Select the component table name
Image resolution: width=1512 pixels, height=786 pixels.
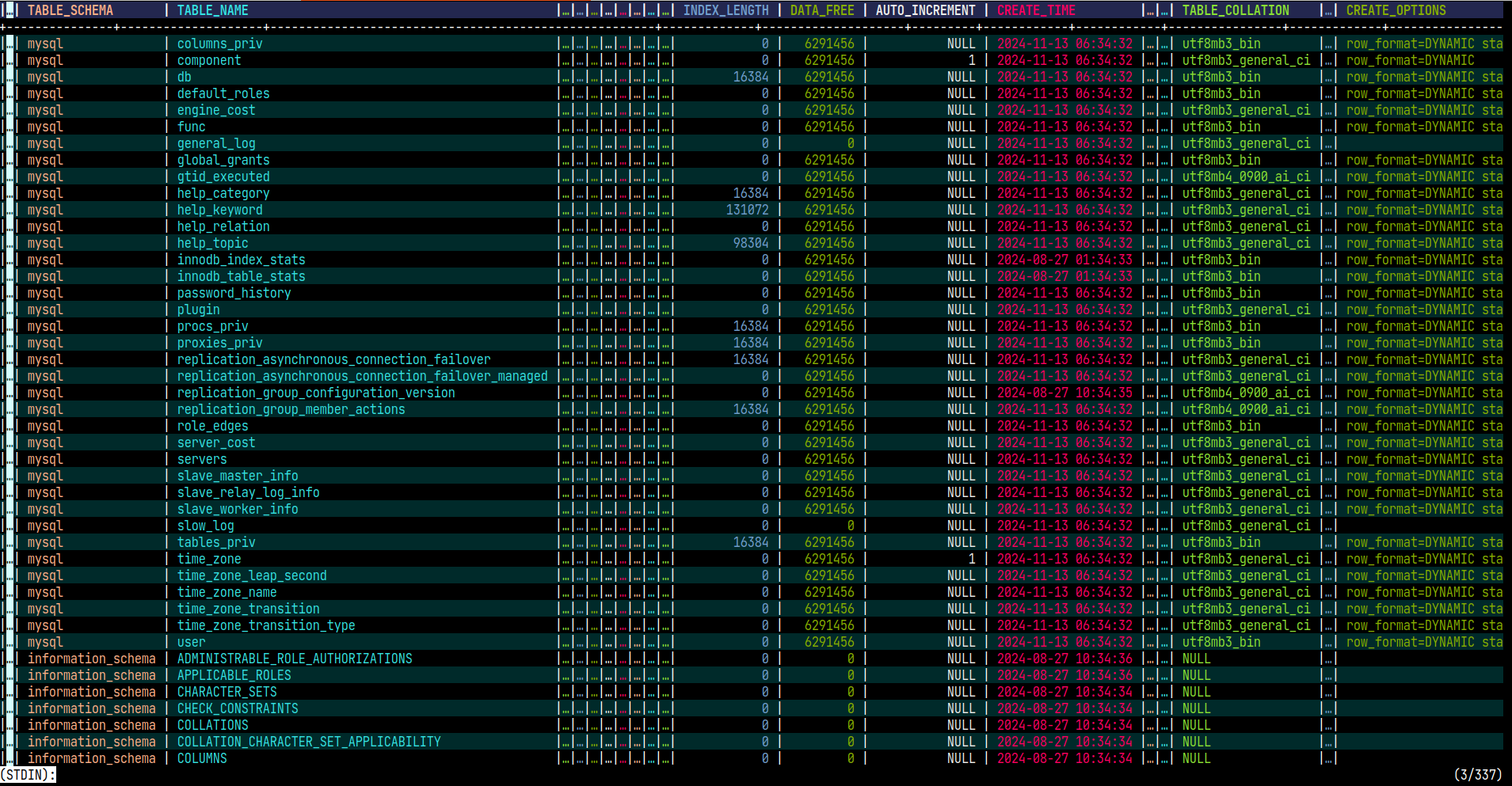209,60
